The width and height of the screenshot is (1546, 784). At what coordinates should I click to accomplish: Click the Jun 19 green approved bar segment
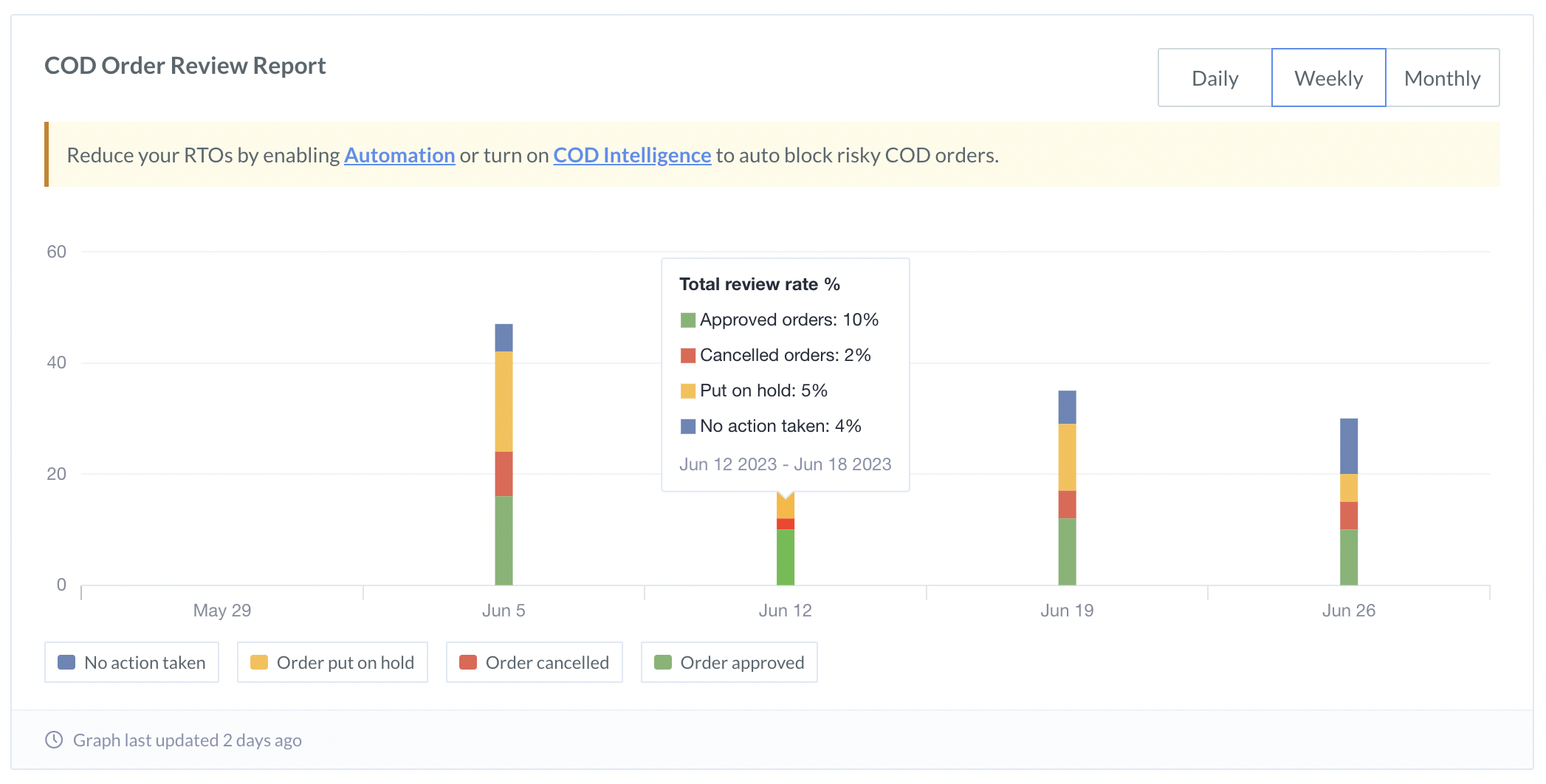pyautogui.click(x=1067, y=551)
